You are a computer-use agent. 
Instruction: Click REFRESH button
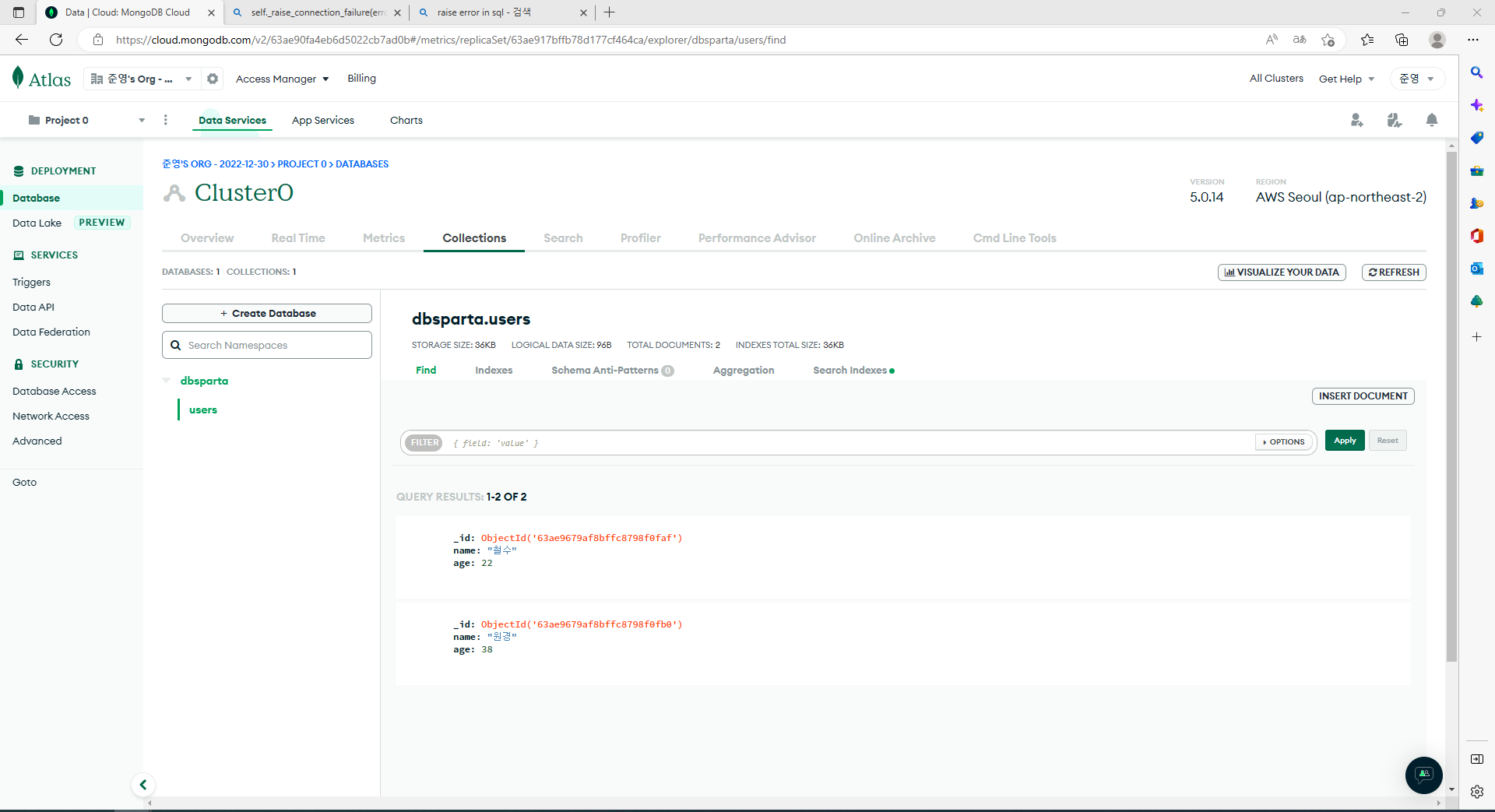click(x=1394, y=272)
